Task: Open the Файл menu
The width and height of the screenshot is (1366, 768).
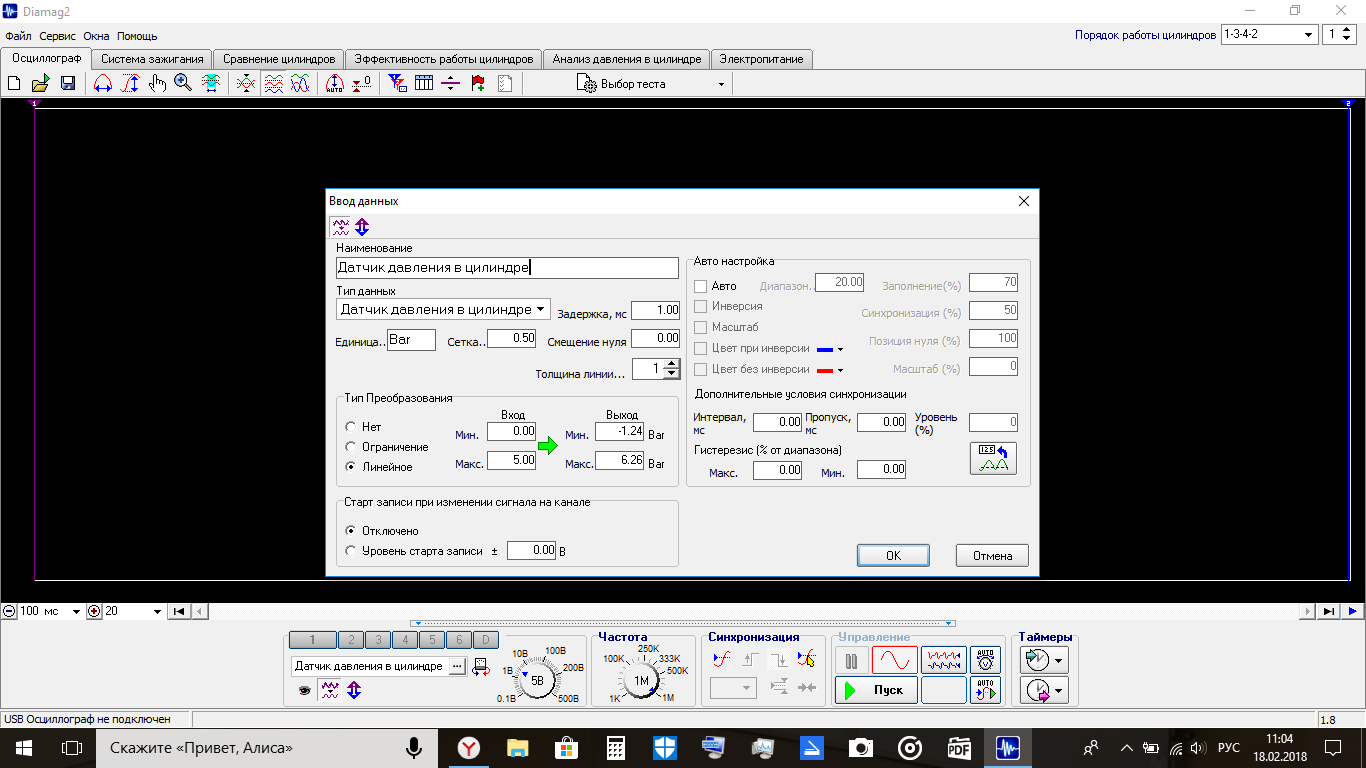Action: point(18,36)
